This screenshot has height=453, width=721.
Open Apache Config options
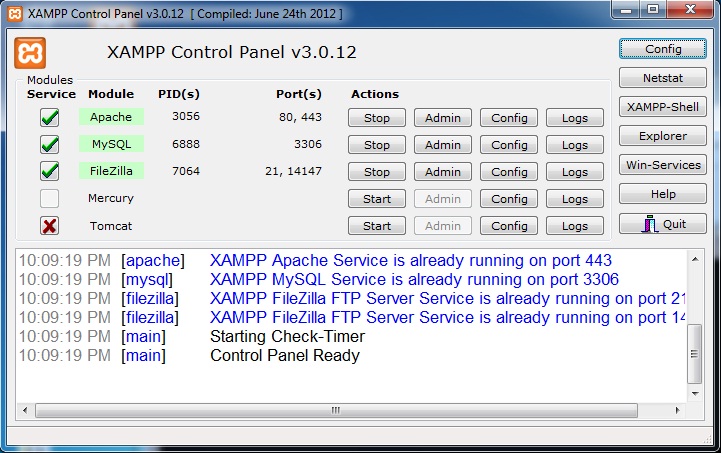point(509,118)
